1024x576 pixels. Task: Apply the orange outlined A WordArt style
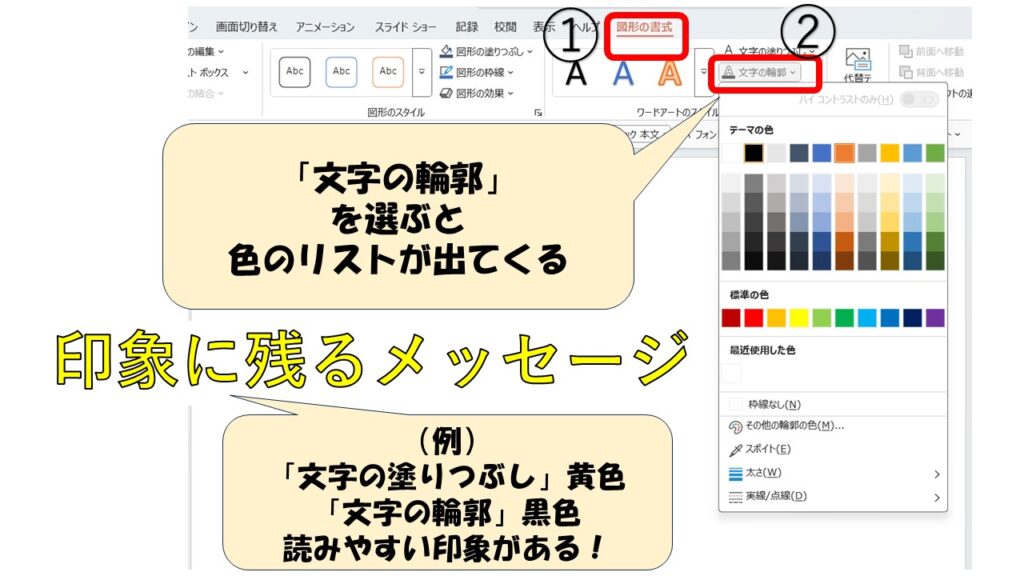click(670, 73)
